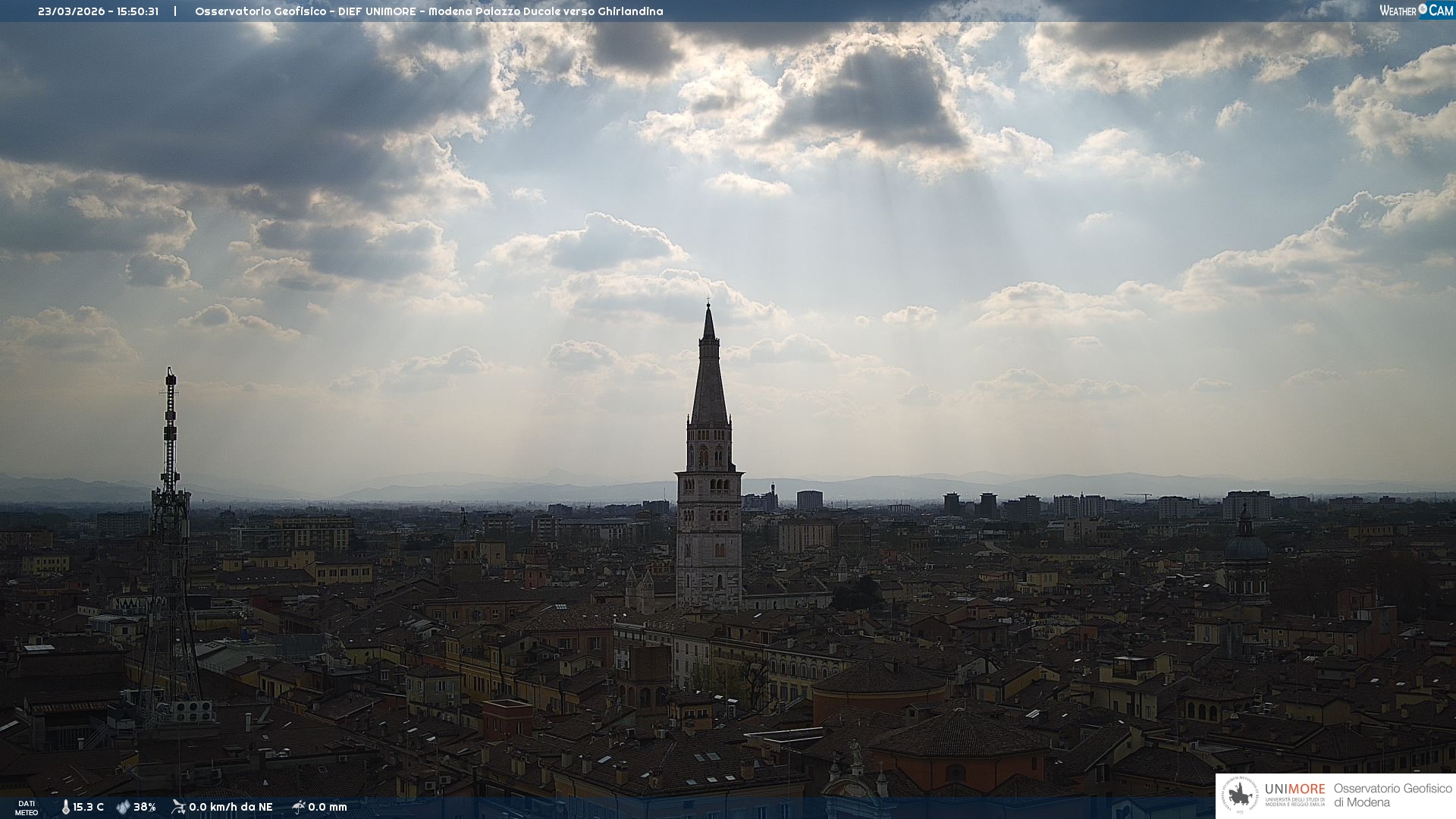The height and width of the screenshot is (819, 1456).
Task: Click the 15.3 C temperature reading
Action: tap(88, 807)
